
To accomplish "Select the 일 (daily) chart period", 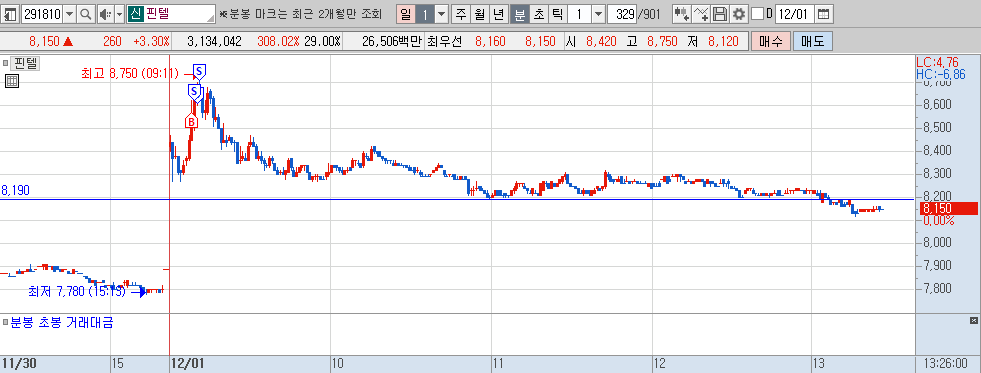I will point(406,13).
